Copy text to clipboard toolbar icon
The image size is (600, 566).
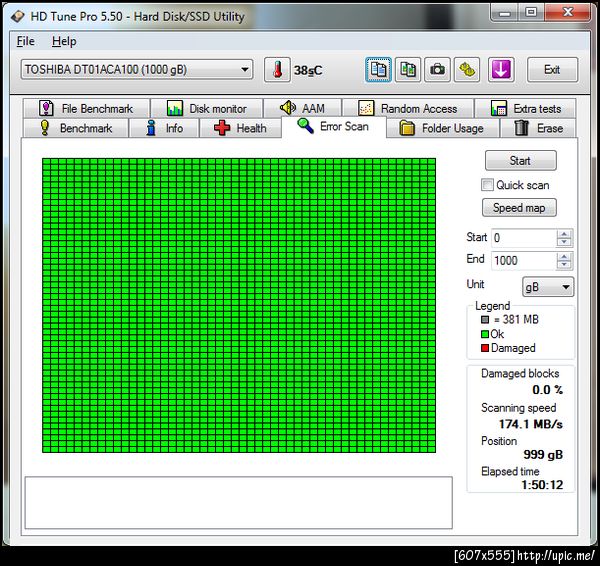pos(378,70)
